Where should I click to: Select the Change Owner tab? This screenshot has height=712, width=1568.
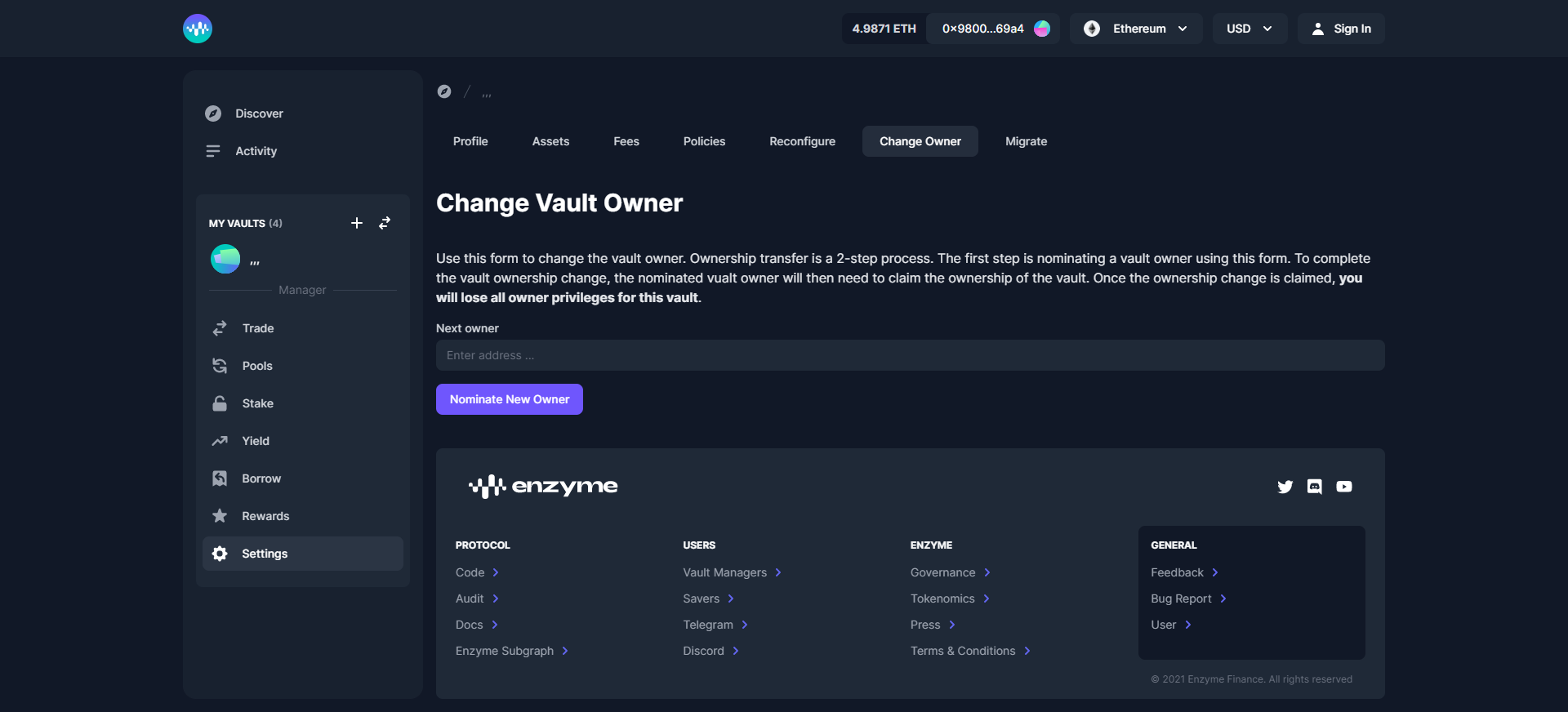click(x=920, y=141)
